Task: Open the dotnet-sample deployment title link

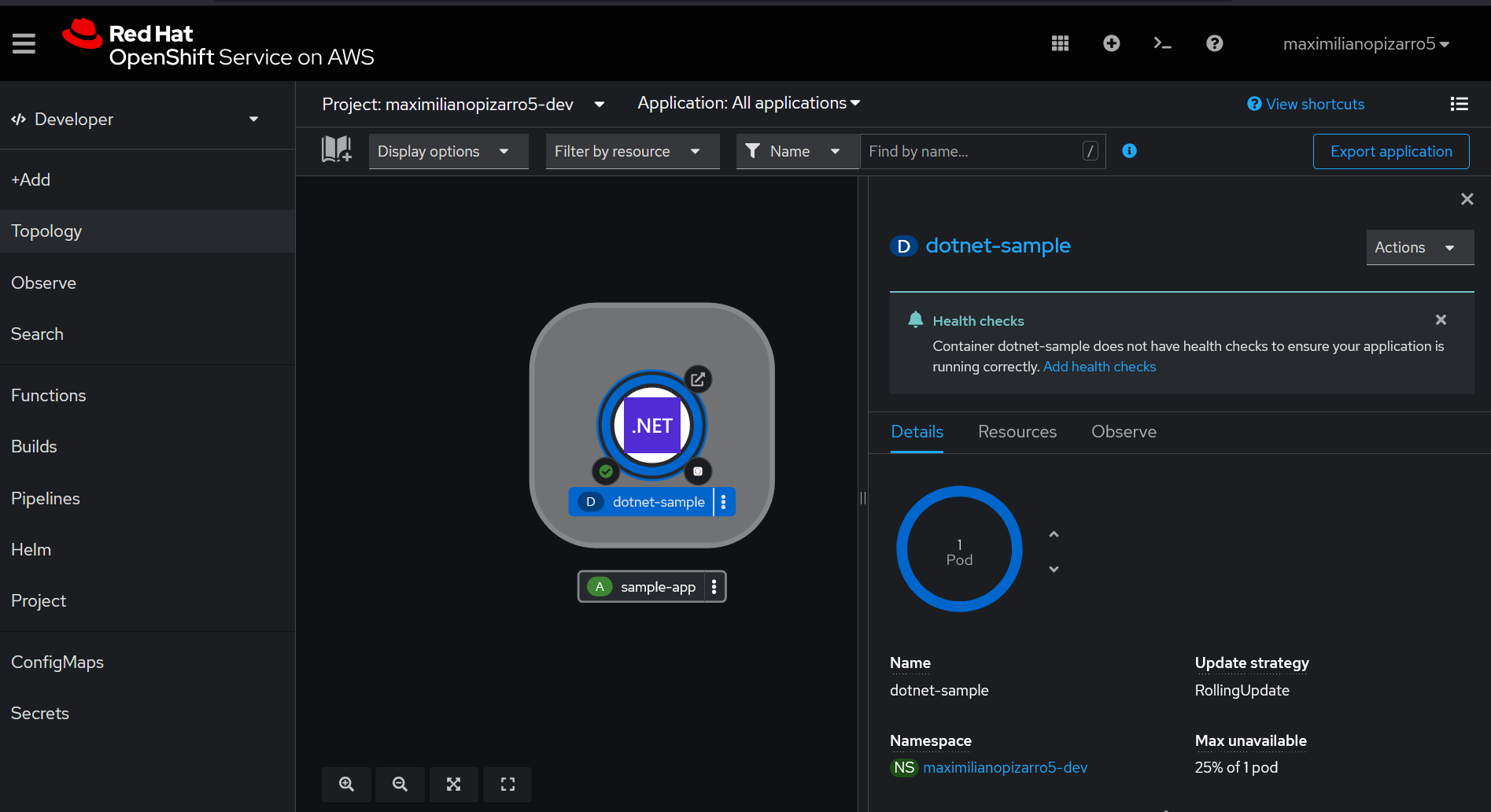Action: [998, 245]
